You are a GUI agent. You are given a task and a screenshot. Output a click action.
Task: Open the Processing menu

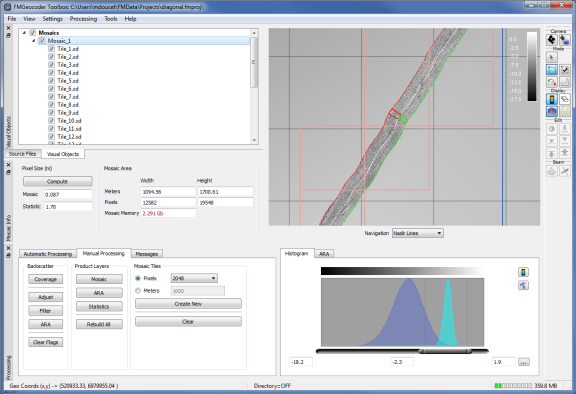click(83, 19)
